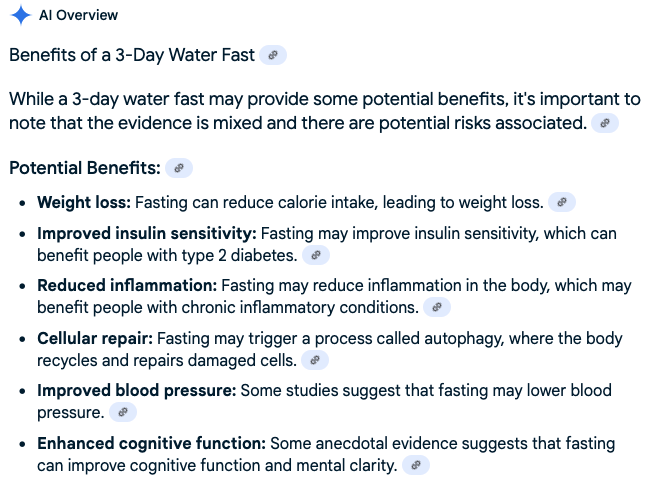Select the Improved insulin sensitivity bullet label
The height and width of the screenshot is (487, 652).
pos(147,234)
